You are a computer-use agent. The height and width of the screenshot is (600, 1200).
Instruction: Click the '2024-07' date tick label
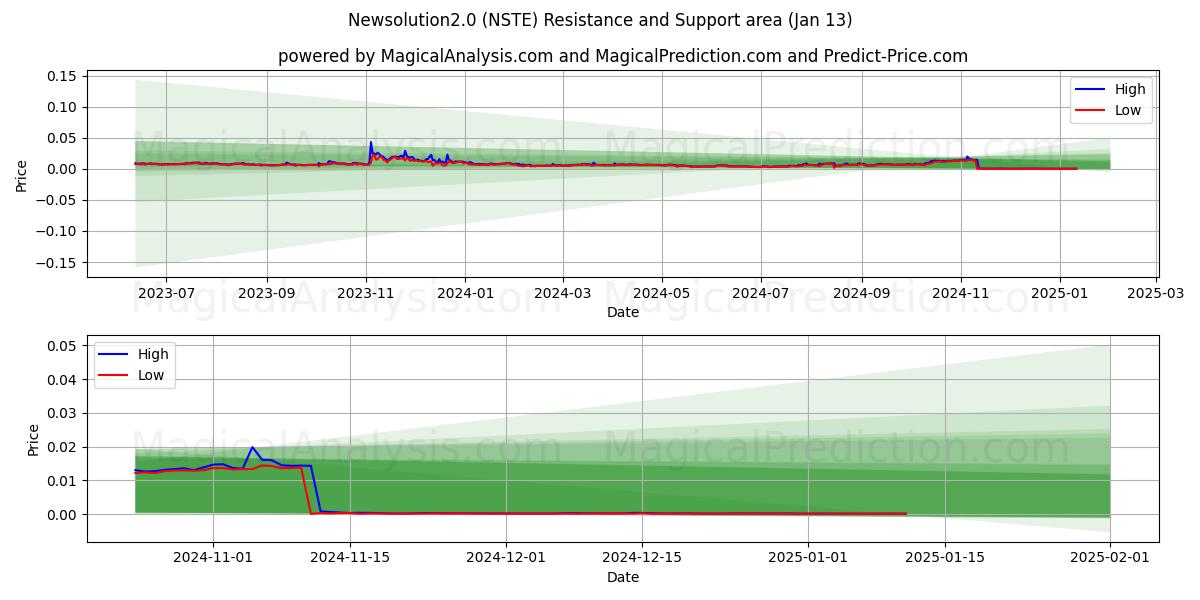[760, 294]
